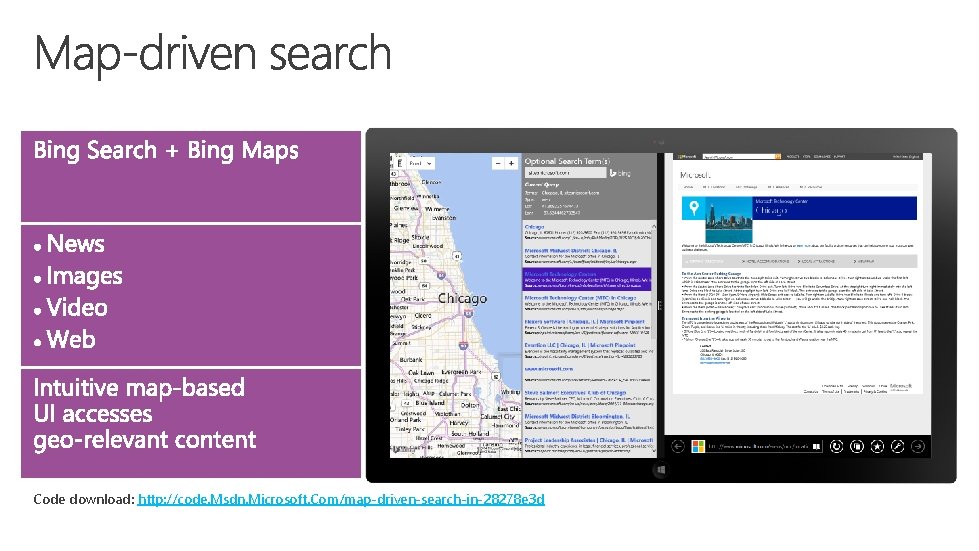Select highlighted Microsoft Technology Center result
Viewport: 979px width, 551px height.
coord(586,278)
